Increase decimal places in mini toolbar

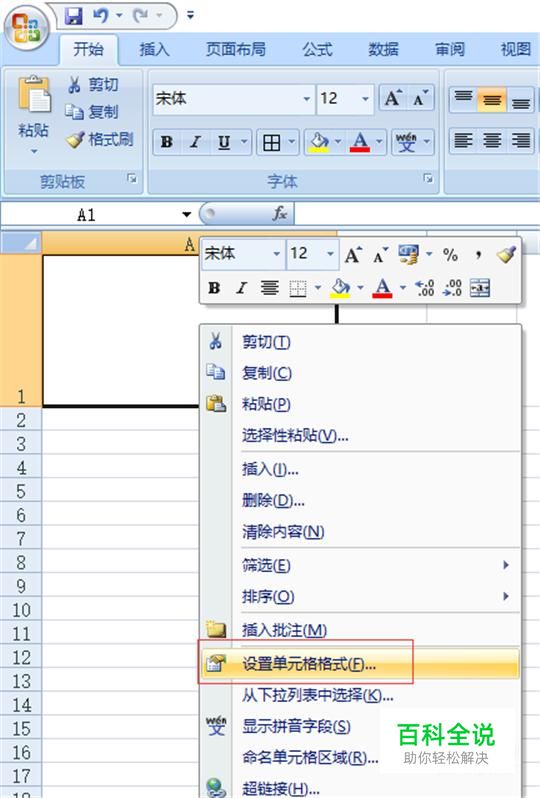pos(424,288)
